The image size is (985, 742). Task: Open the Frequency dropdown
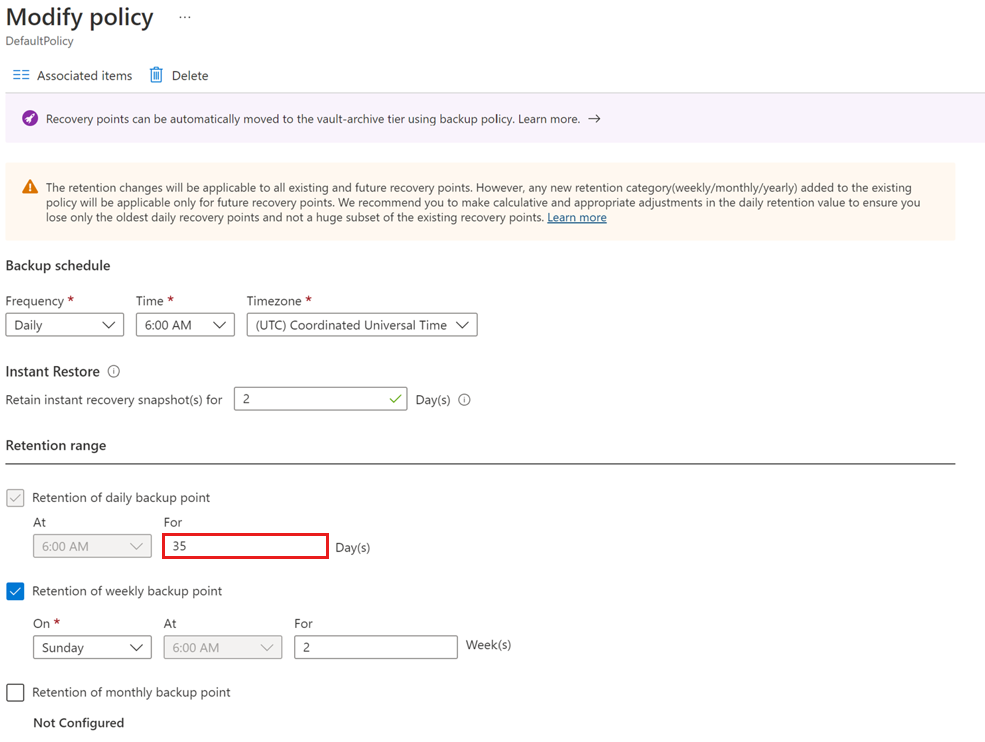coord(64,324)
